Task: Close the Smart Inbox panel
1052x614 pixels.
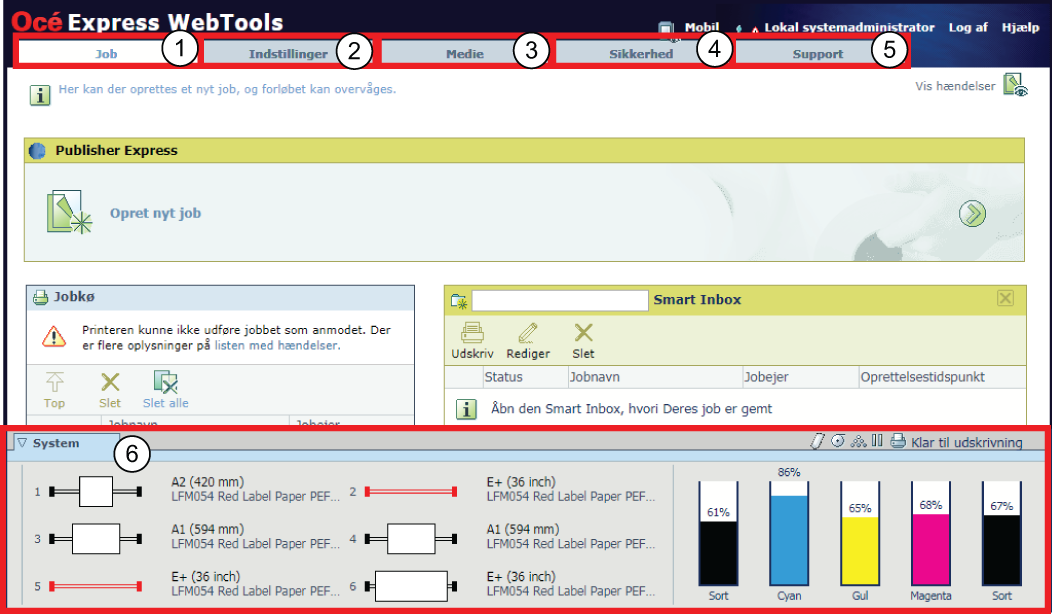Action: click(x=1005, y=298)
